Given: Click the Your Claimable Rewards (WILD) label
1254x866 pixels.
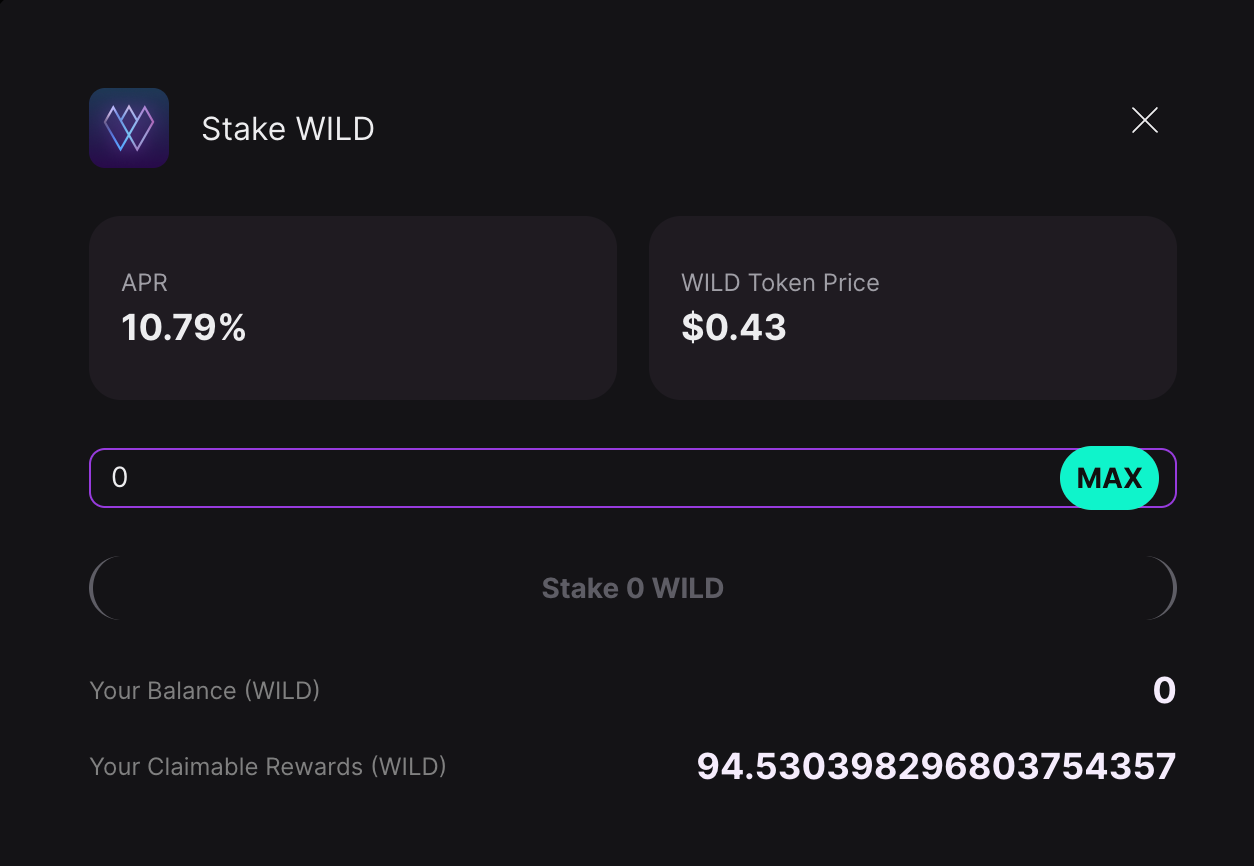Looking at the screenshot, I should [x=268, y=767].
